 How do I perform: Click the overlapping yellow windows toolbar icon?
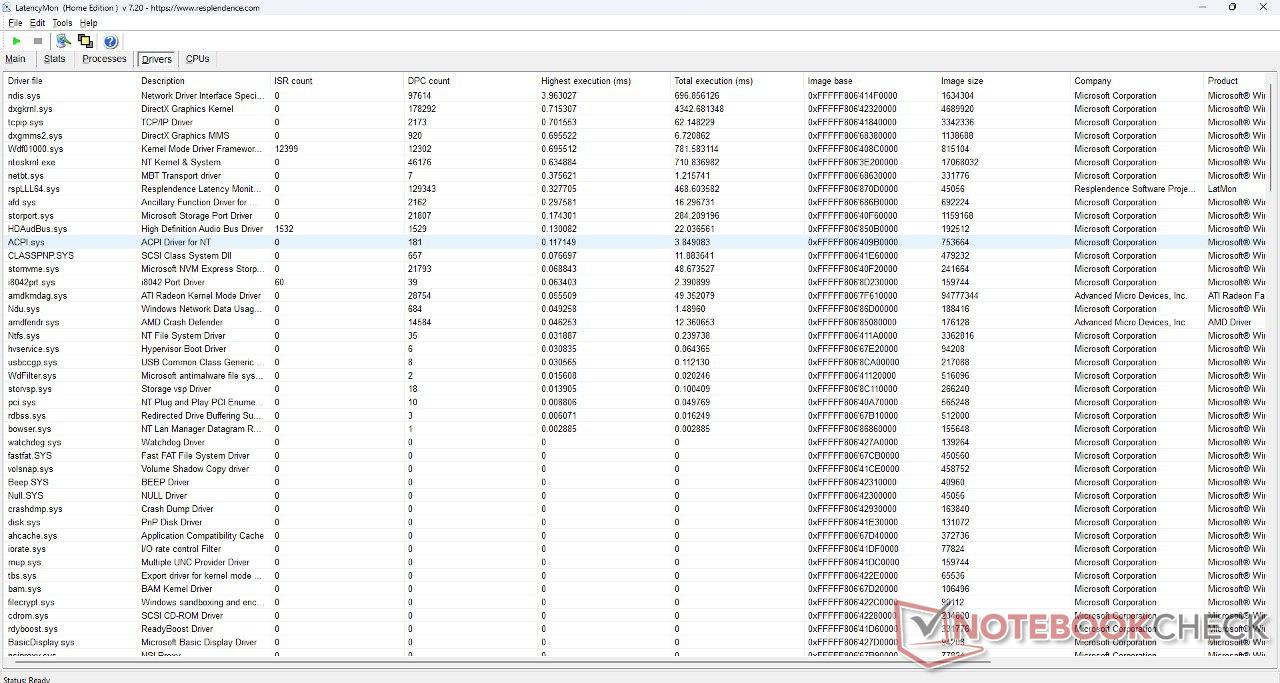pos(85,41)
